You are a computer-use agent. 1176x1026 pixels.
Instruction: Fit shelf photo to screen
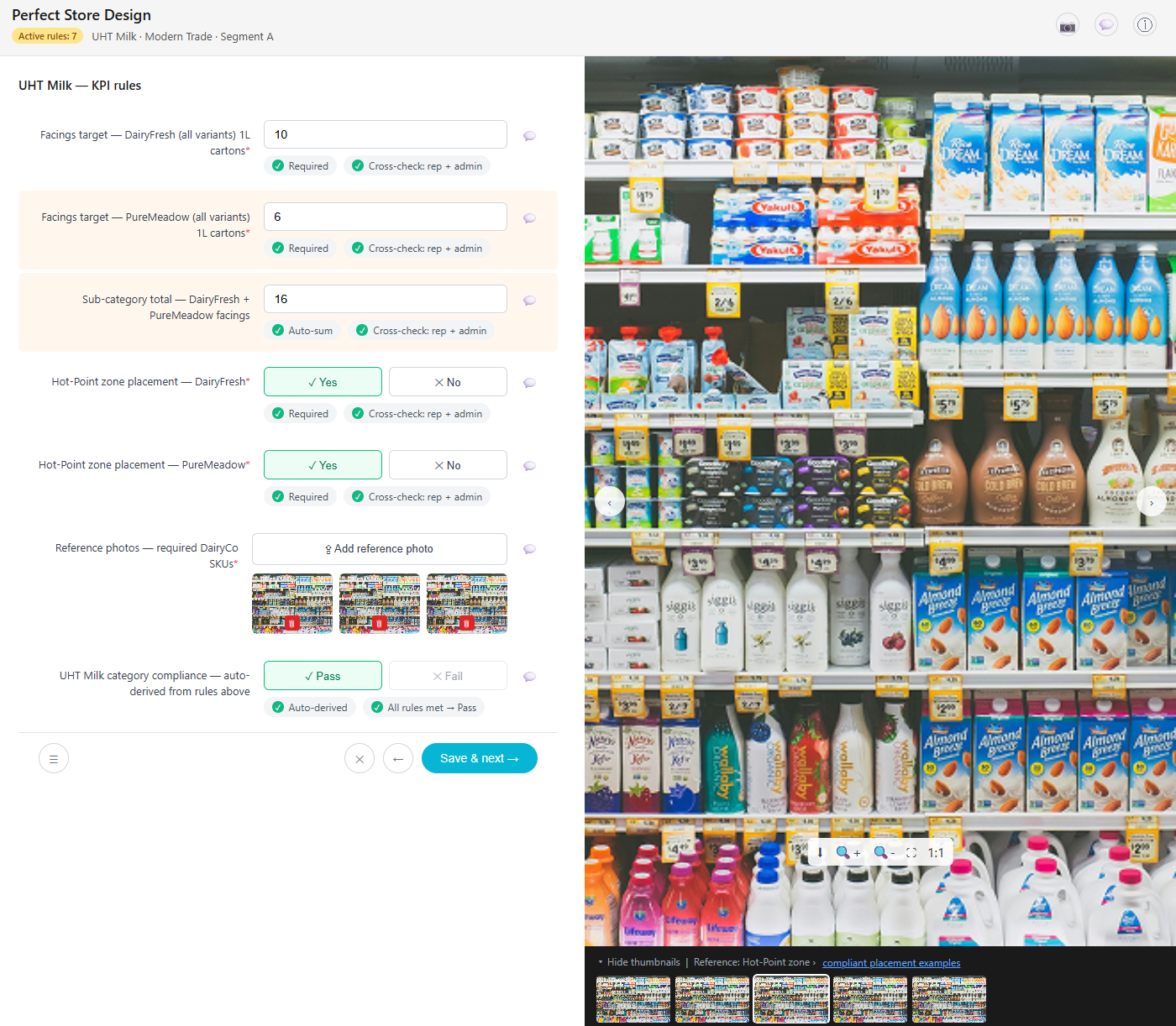click(911, 852)
